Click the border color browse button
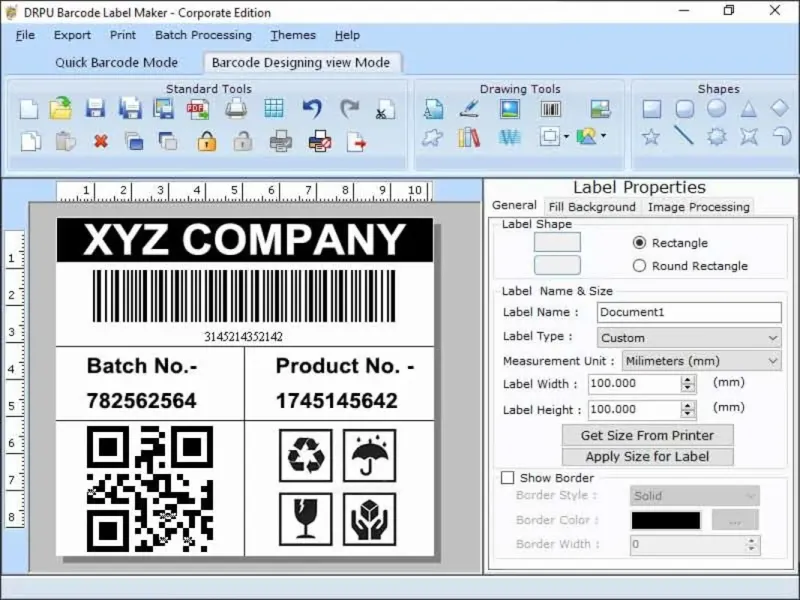Viewport: 800px width, 600px height. (x=735, y=520)
